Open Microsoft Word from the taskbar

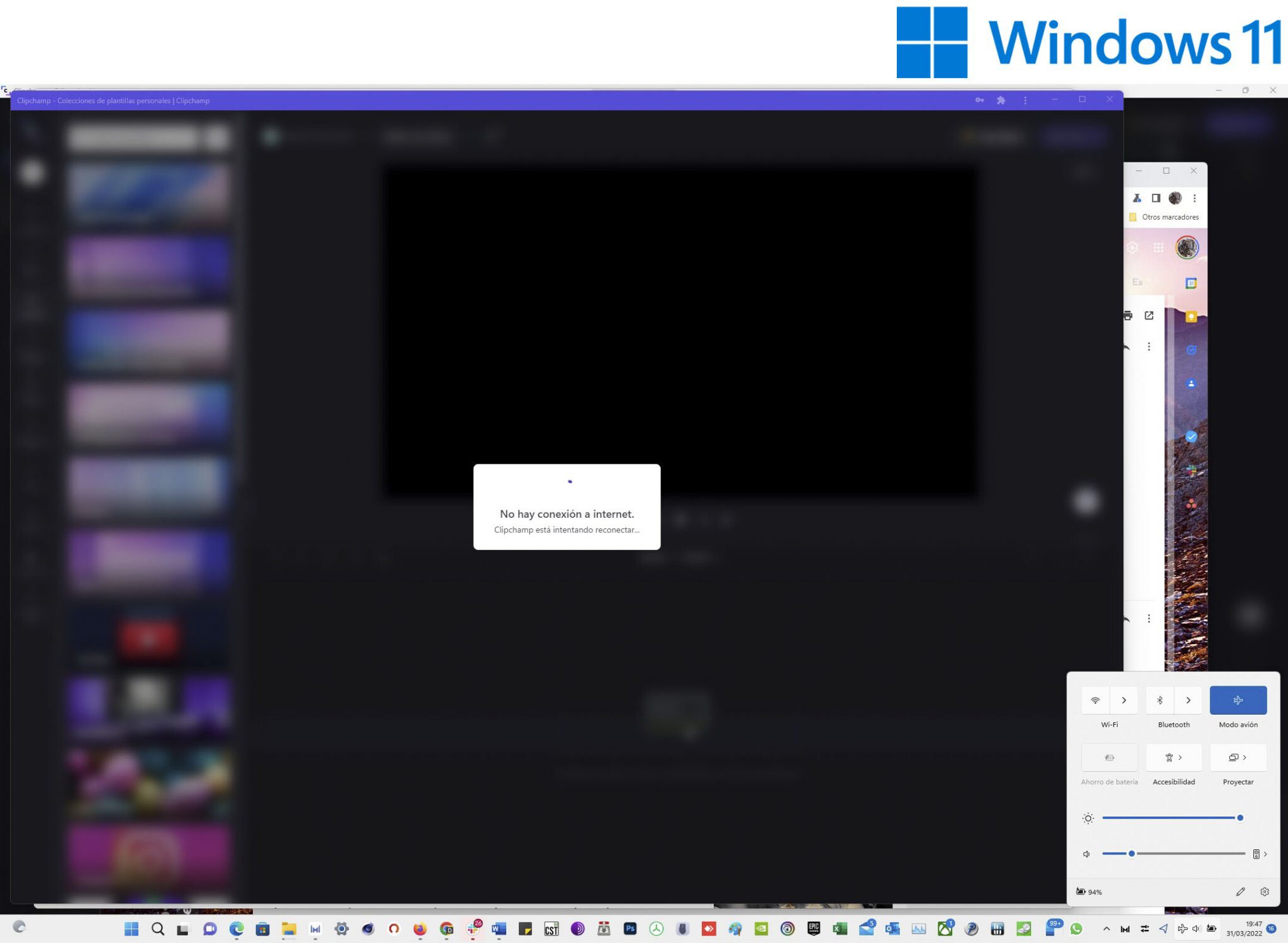point(497,929)
